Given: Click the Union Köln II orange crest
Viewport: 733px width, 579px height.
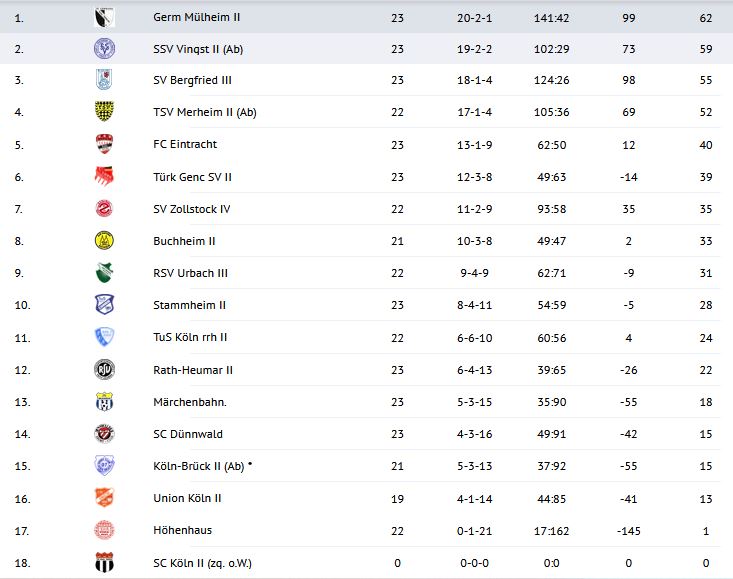Looking at the screenshot, I should click(x=104, y=498).
